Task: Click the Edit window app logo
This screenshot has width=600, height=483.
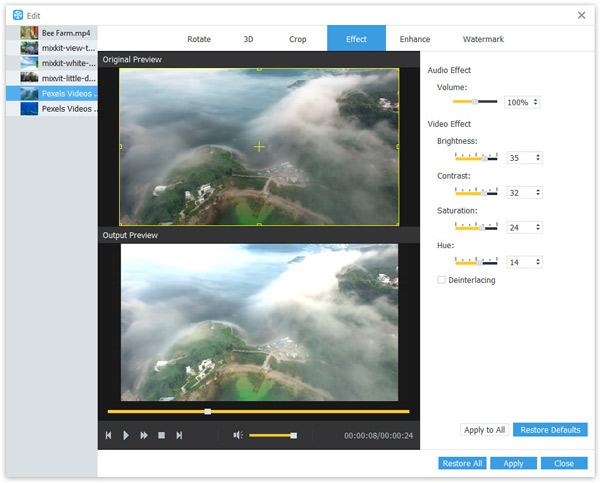Action: 18,15
